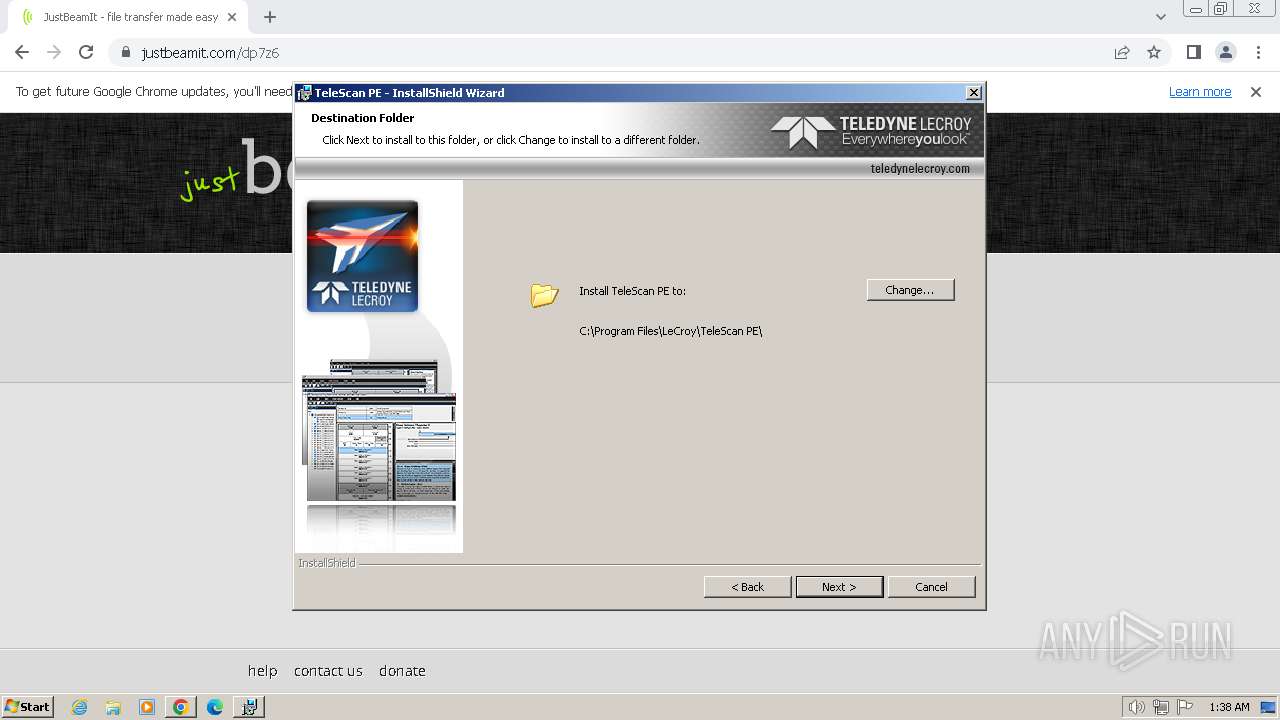Open a new Chrome tab
The width and height of the screenshot is (1280, 720).
(x=270, y=17)
